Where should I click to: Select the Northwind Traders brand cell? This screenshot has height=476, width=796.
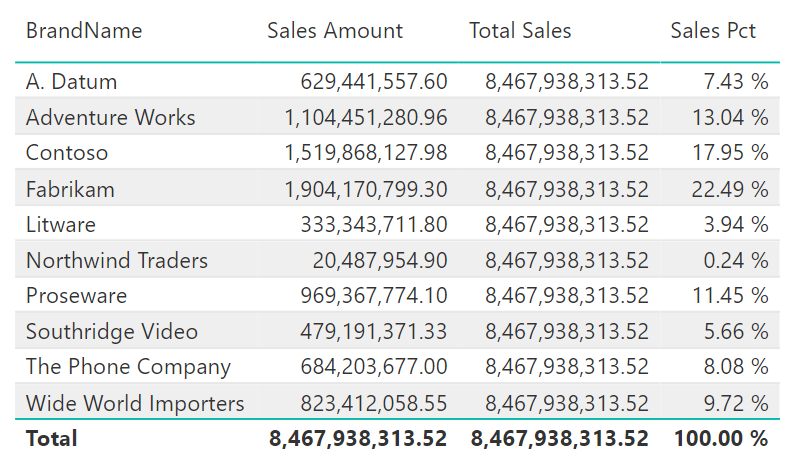coord(117,261)
